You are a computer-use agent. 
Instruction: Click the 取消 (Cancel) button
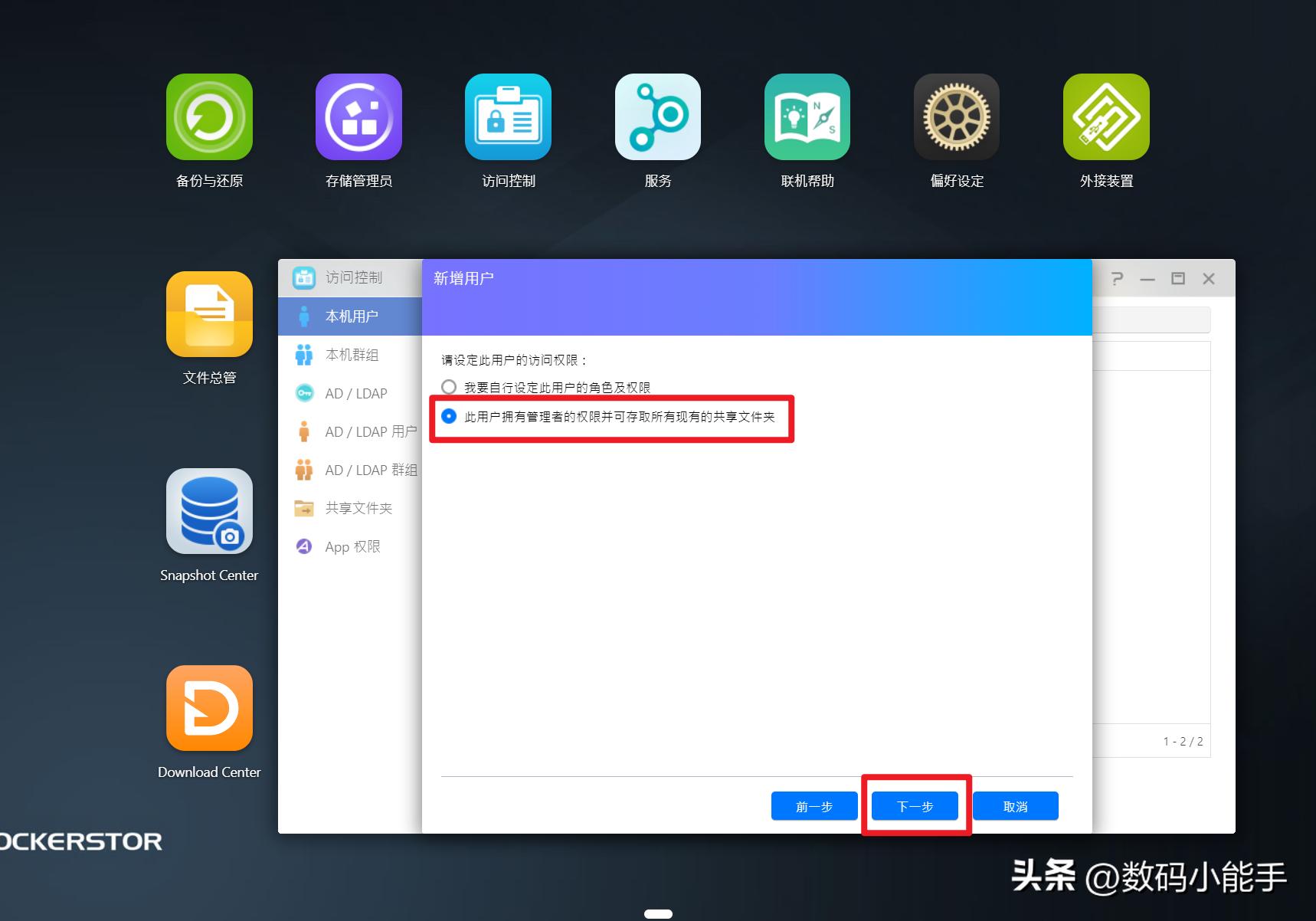click(1014, 805)
